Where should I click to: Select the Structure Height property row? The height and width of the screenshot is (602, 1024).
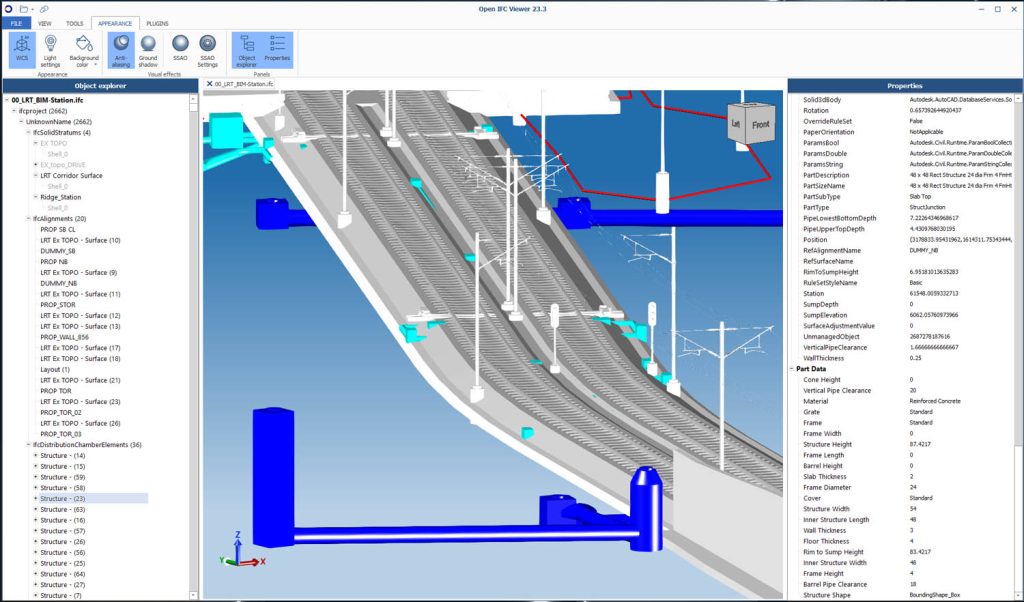pyautogui.click(x=906, y=444)
